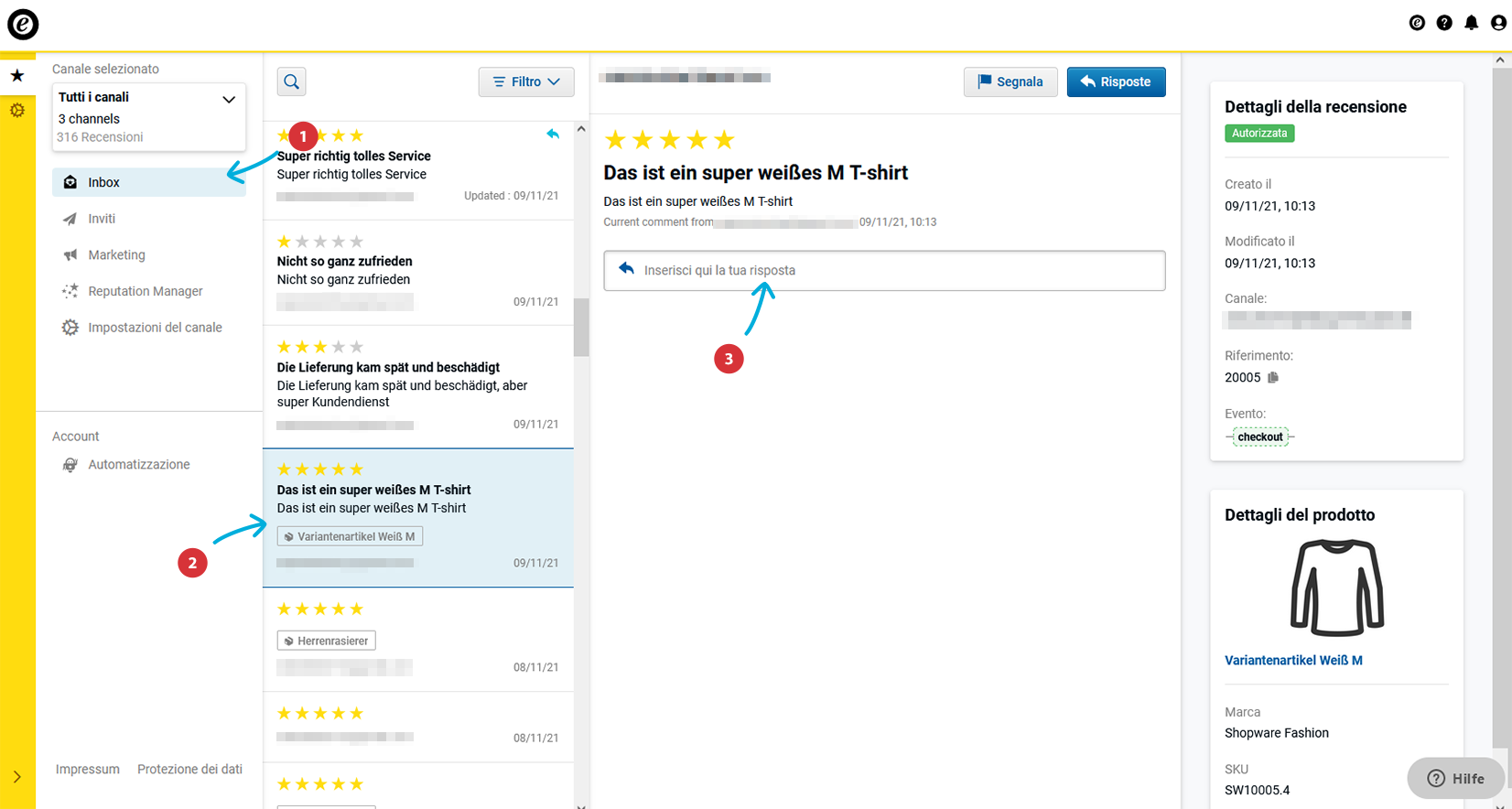
Task: Go to Inviti section
Action: pyautogui.click(x=102, y=219)
